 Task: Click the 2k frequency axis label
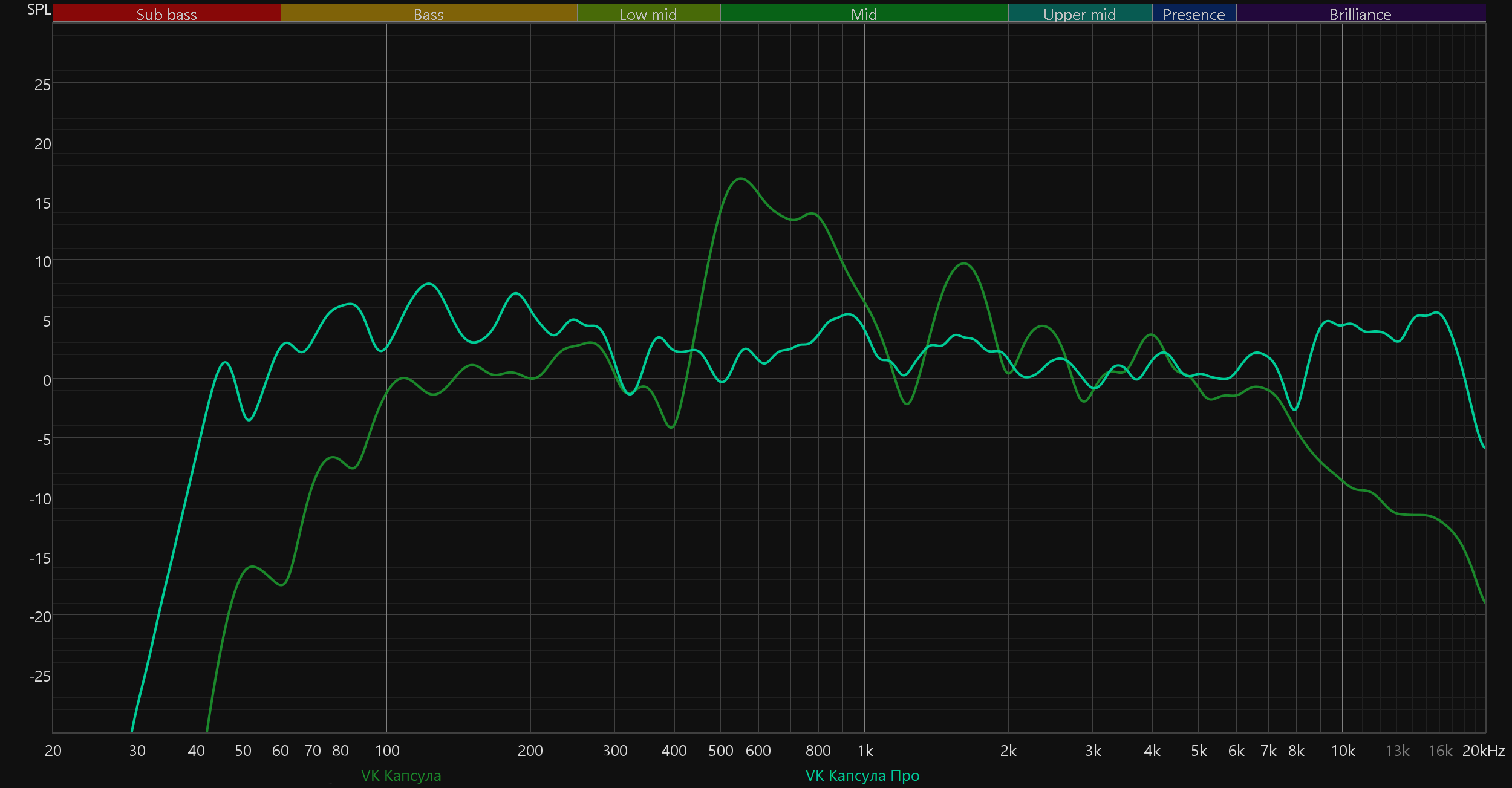click(x=1008, y=751)
